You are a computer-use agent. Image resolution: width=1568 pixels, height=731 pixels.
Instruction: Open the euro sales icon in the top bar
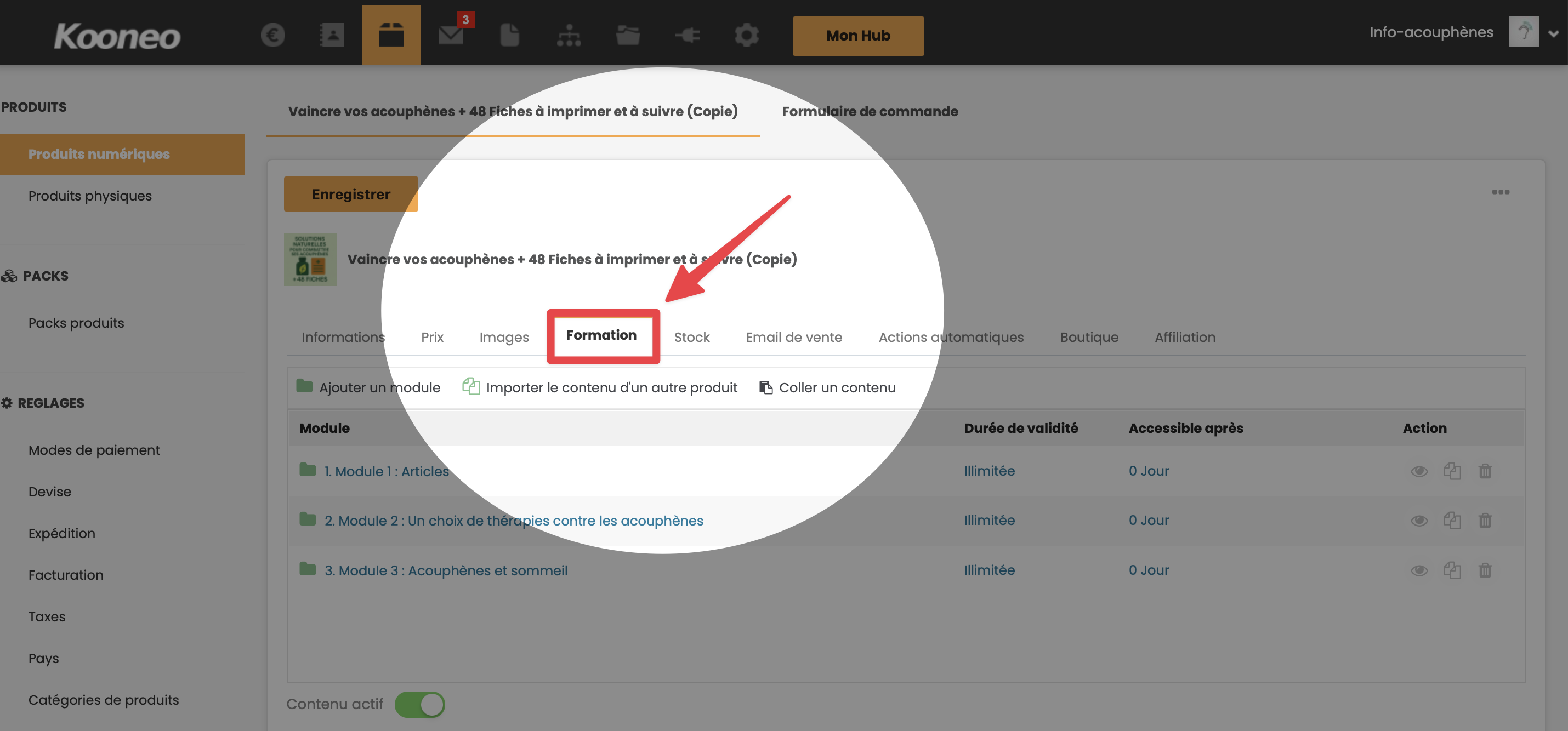point(272,35)
